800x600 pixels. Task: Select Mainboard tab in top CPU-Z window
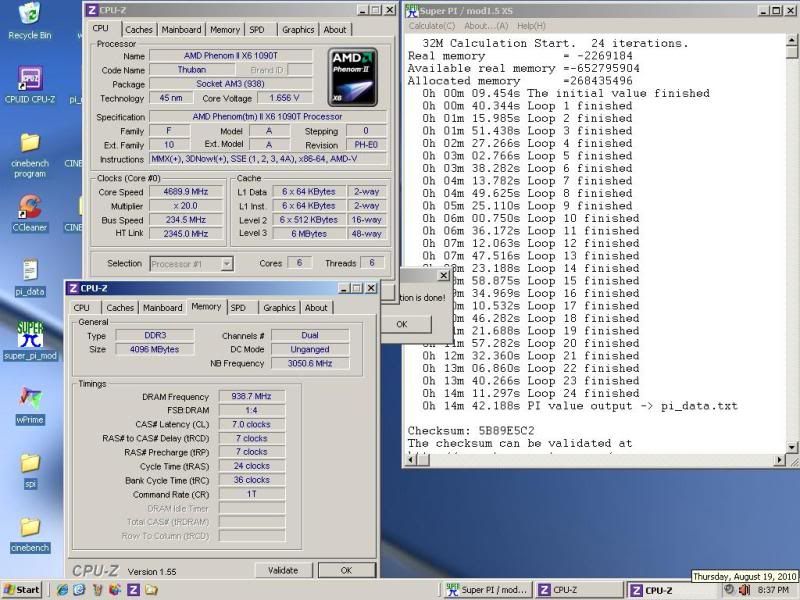(181, 30)
